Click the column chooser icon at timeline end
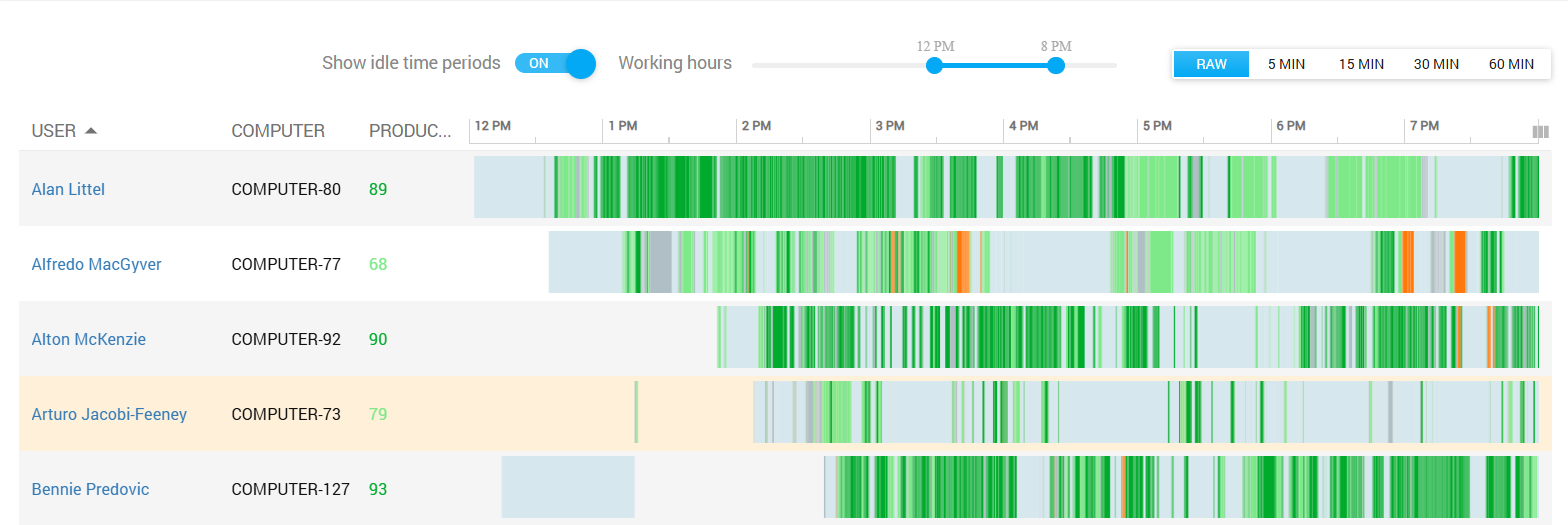 [x=1540, y=131]
